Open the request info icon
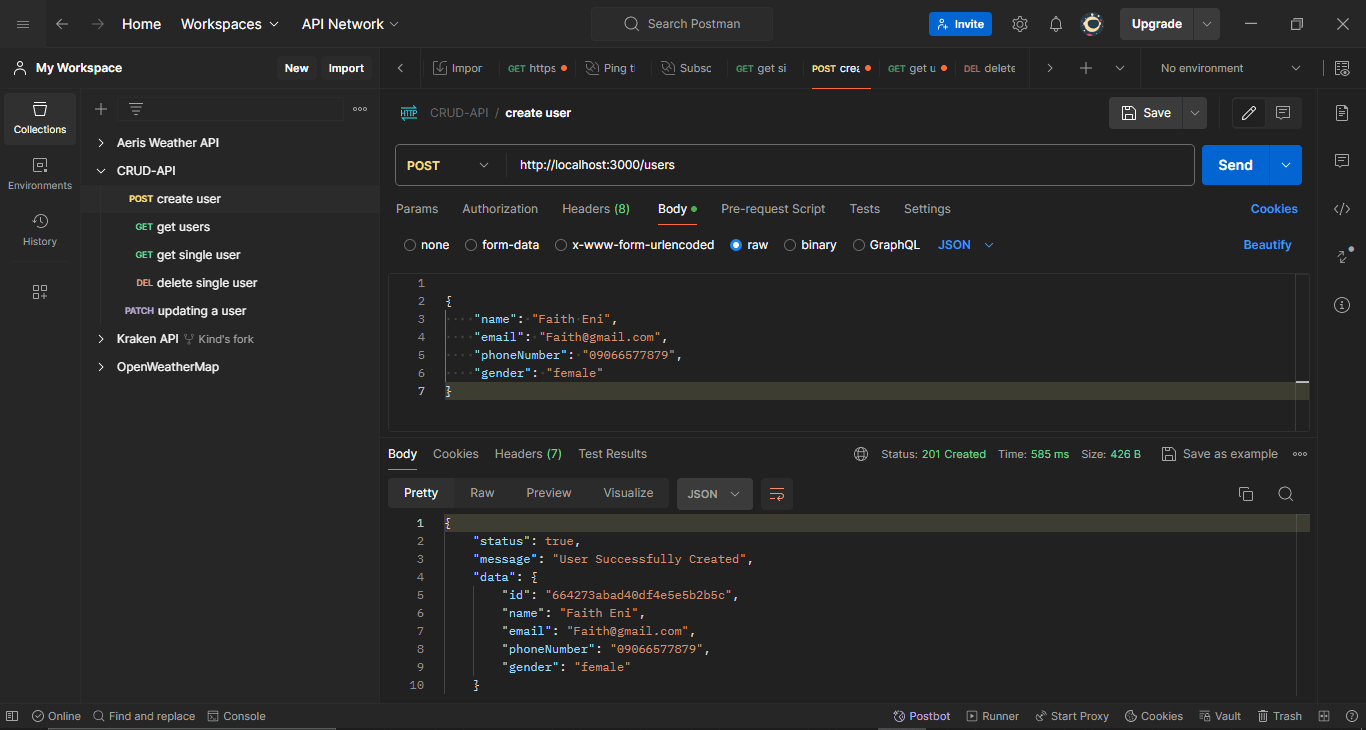The width and height of the screenshot is (1366, 730). tap(1342, 305)
